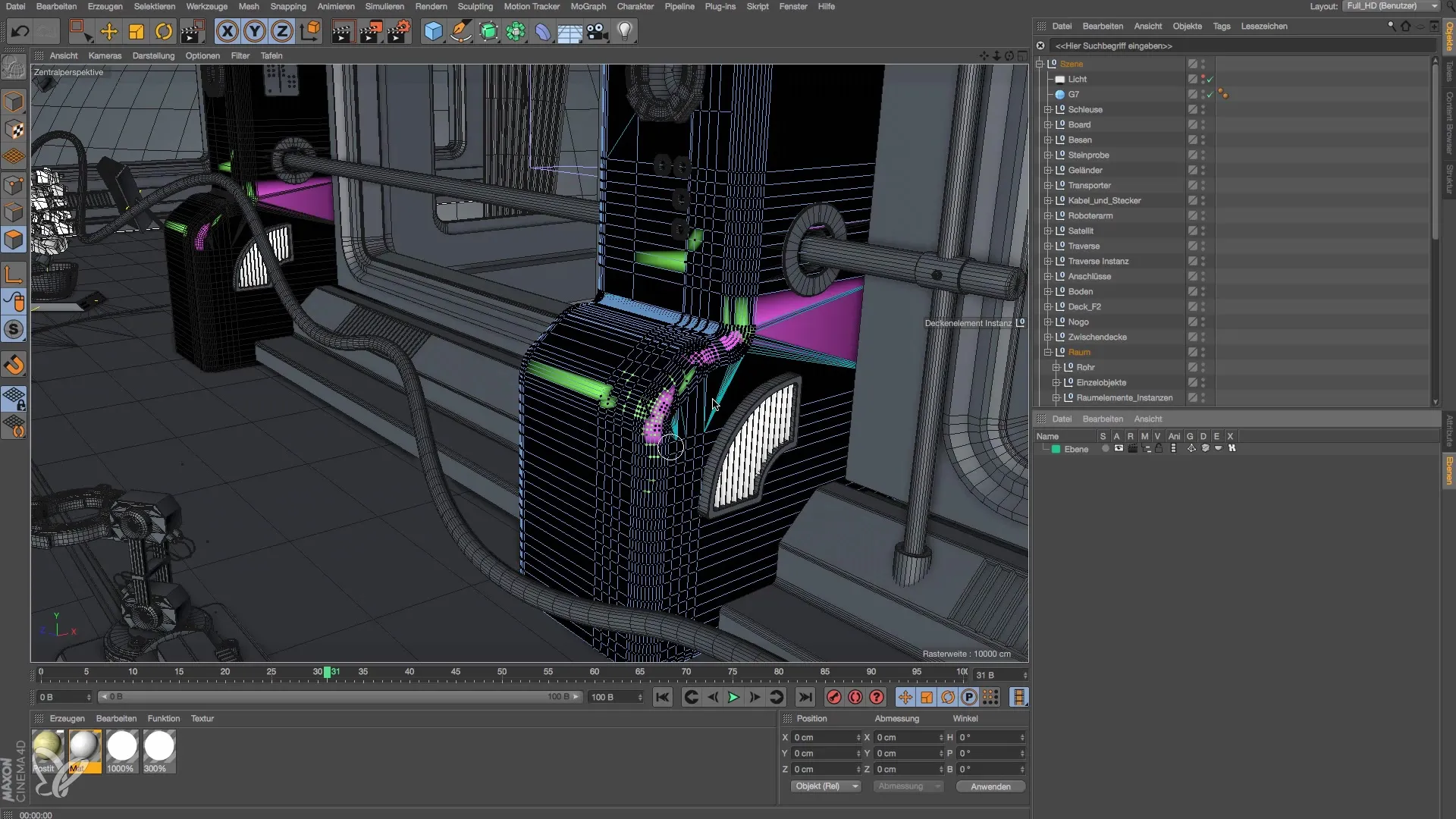Click the Make Editable icon in the left toolbar
Viewport: 1456px width, 819px height.
(x=14, y=67)
